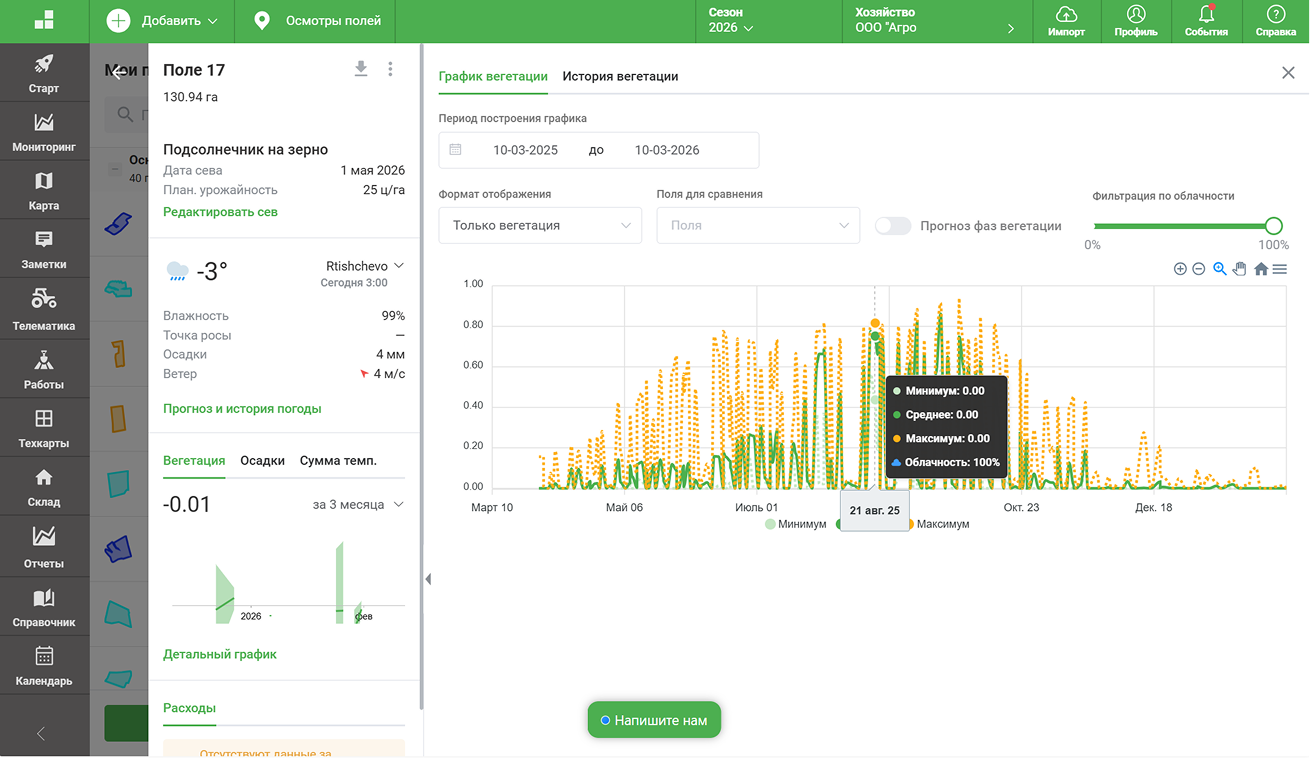The height and width of the screenshot is (758, 1310).
Task: Reset chart zoom with home icon
Action: (1261, 269)
